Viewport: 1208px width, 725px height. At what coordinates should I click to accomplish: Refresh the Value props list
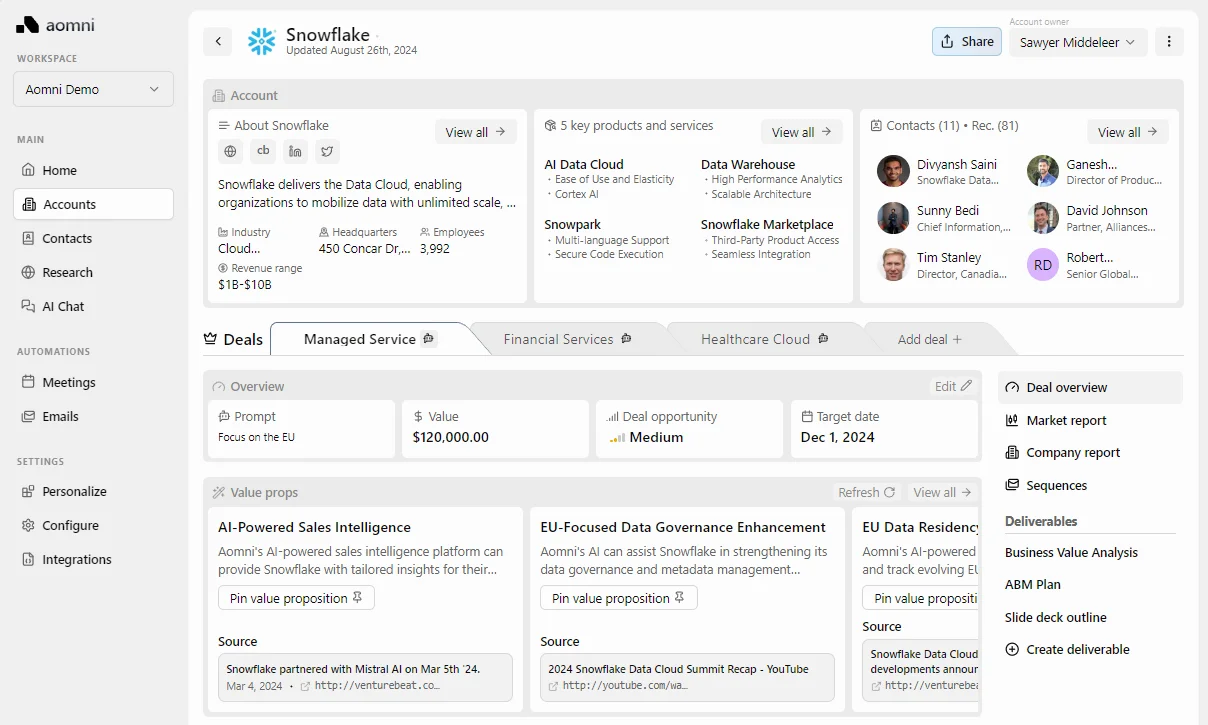coord(866,492)
